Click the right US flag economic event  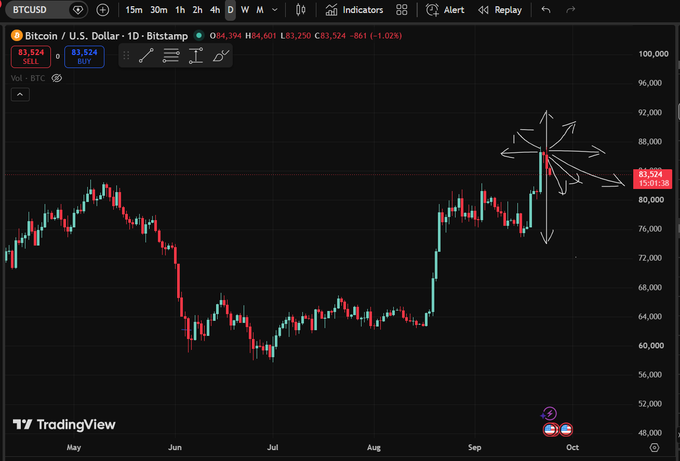[x=566, y=430]
